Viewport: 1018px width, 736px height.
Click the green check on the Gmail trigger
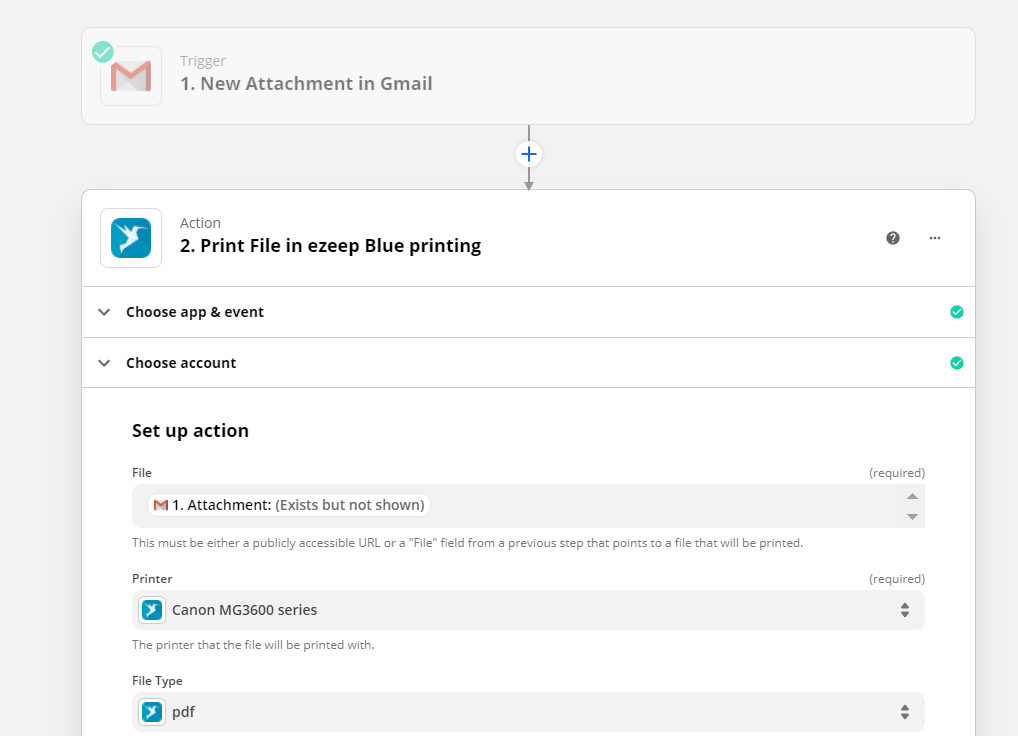coord(103,52)
